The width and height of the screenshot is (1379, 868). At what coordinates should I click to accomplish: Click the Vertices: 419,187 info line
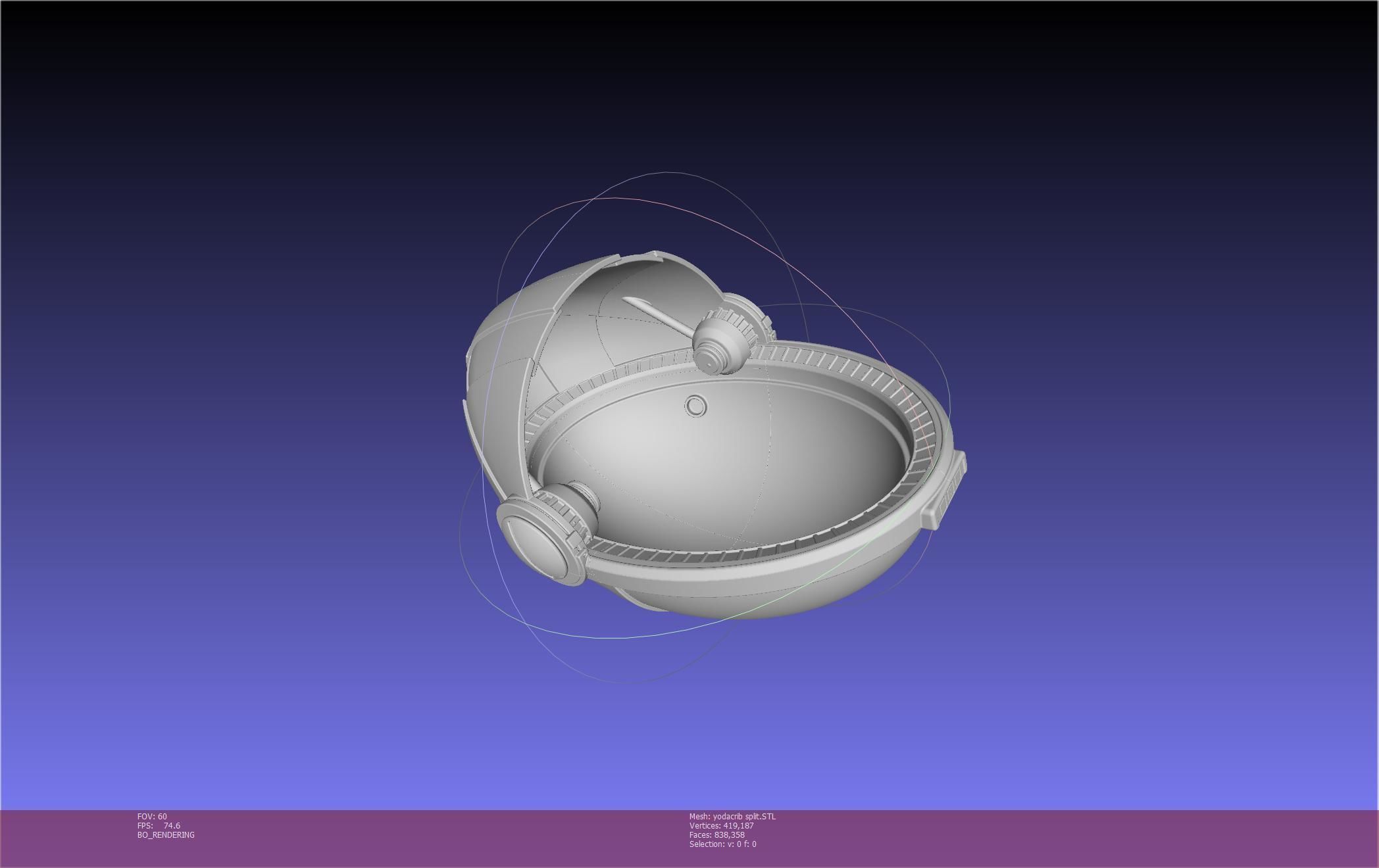[721, 825]
